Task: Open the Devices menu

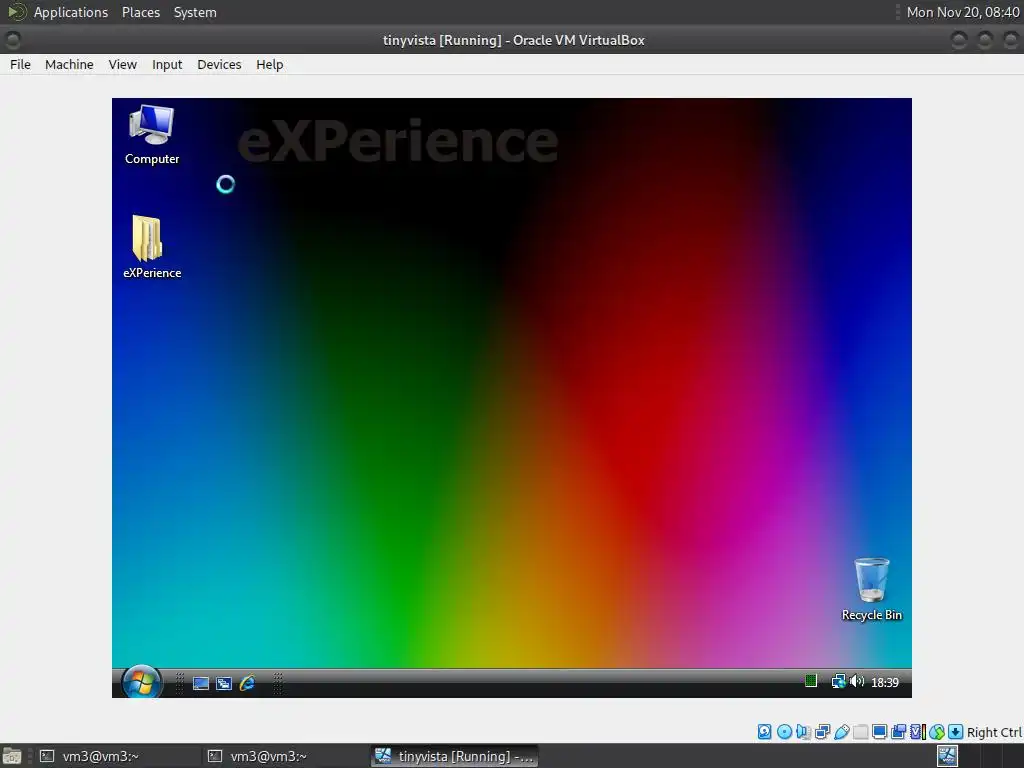Action: [x=219, y=65]
